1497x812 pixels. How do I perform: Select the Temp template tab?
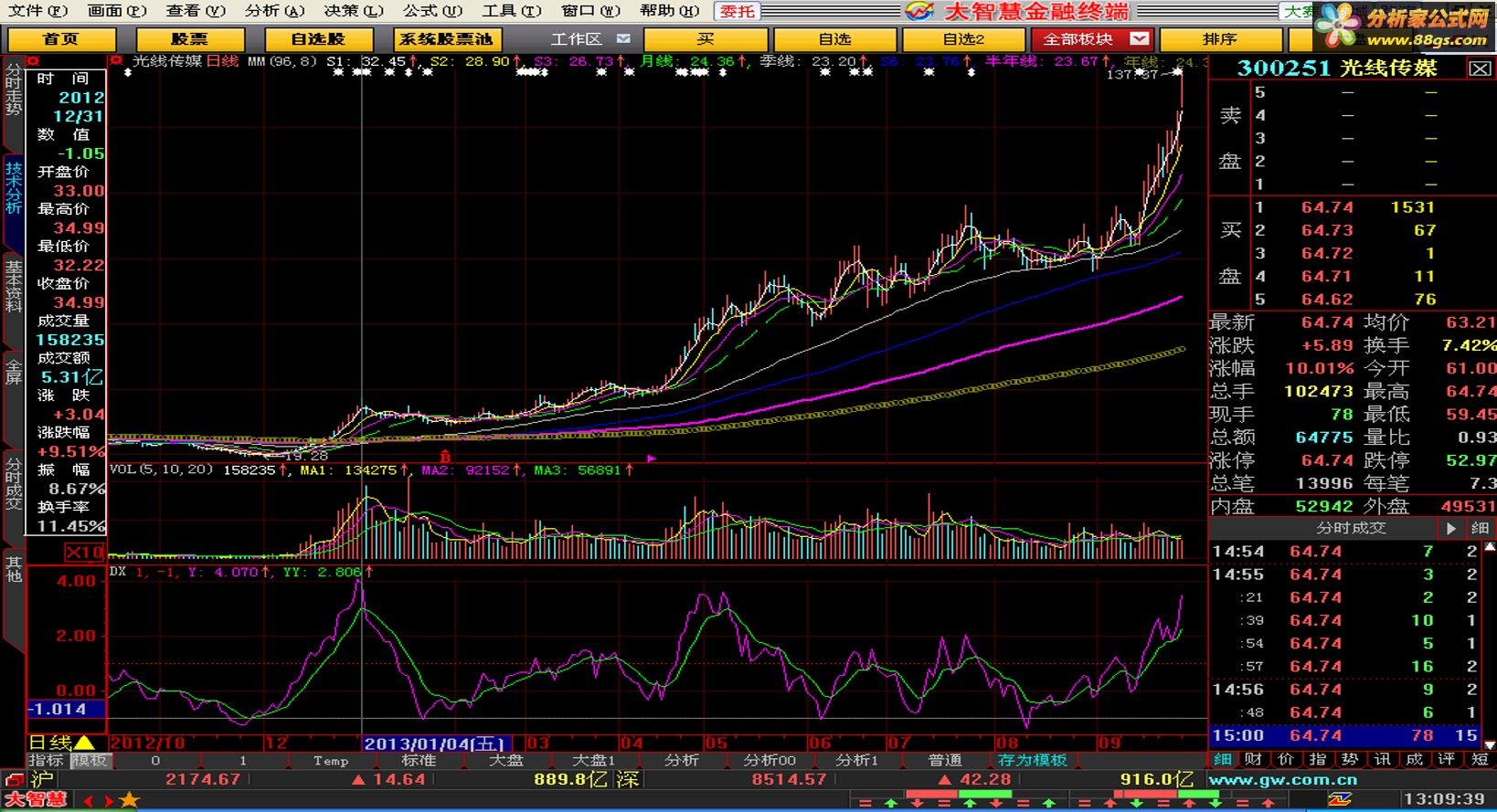(x=331, y=760)
